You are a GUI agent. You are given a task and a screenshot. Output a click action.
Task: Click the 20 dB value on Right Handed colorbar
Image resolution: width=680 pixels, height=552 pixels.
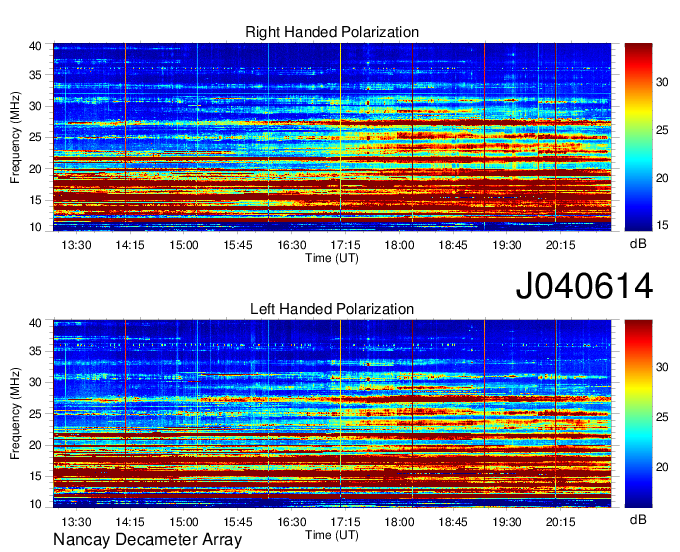click(663, 178)
